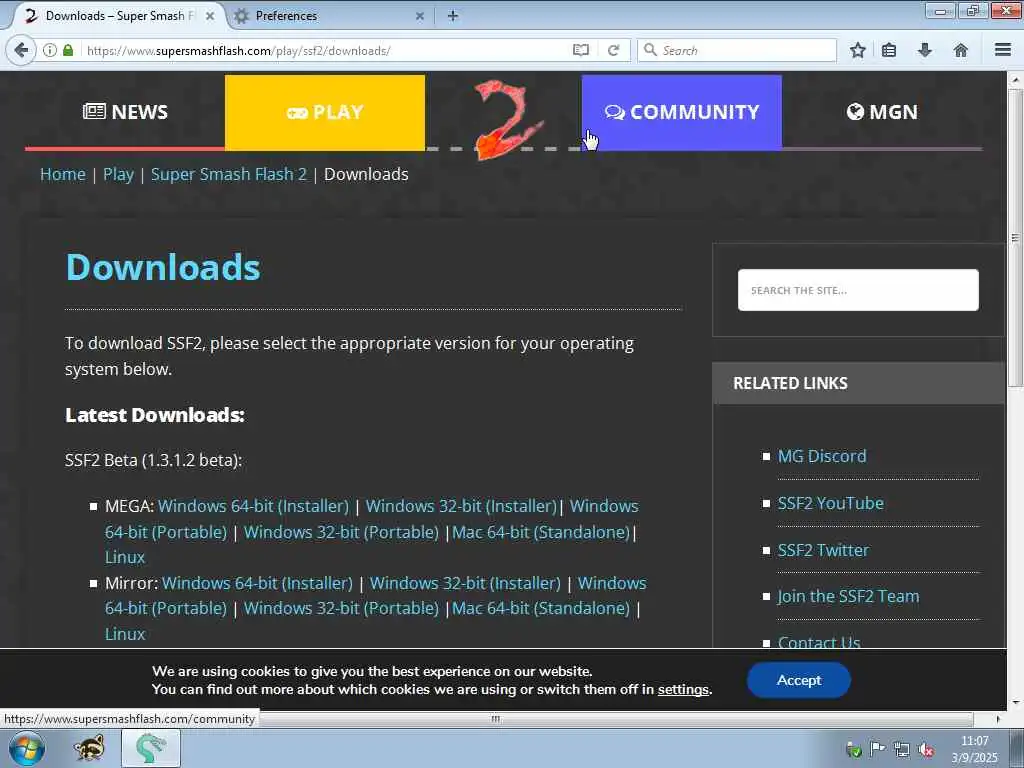Screen dimensions: 1024x768
Task: Open the raccoon app in the taskbar
Action: point(89,748)
